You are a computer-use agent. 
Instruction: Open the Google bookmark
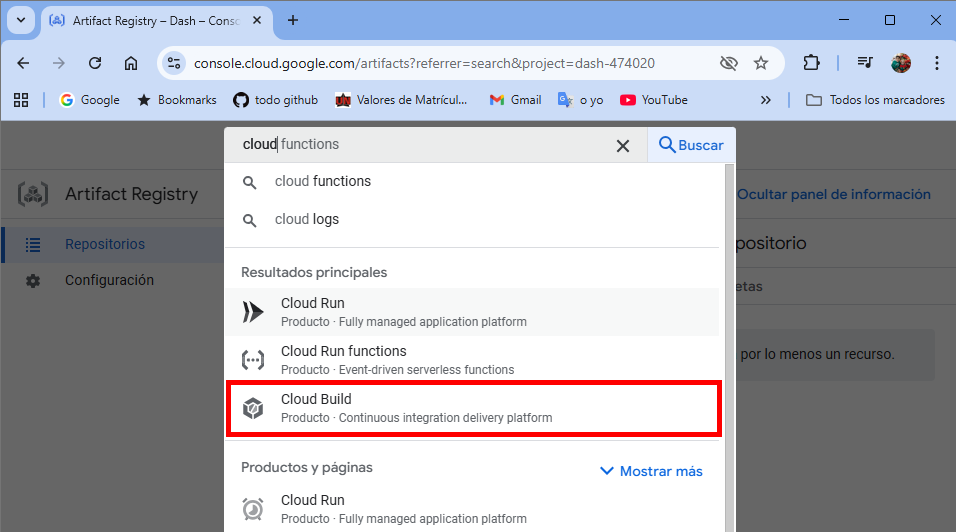pos(90,100)
